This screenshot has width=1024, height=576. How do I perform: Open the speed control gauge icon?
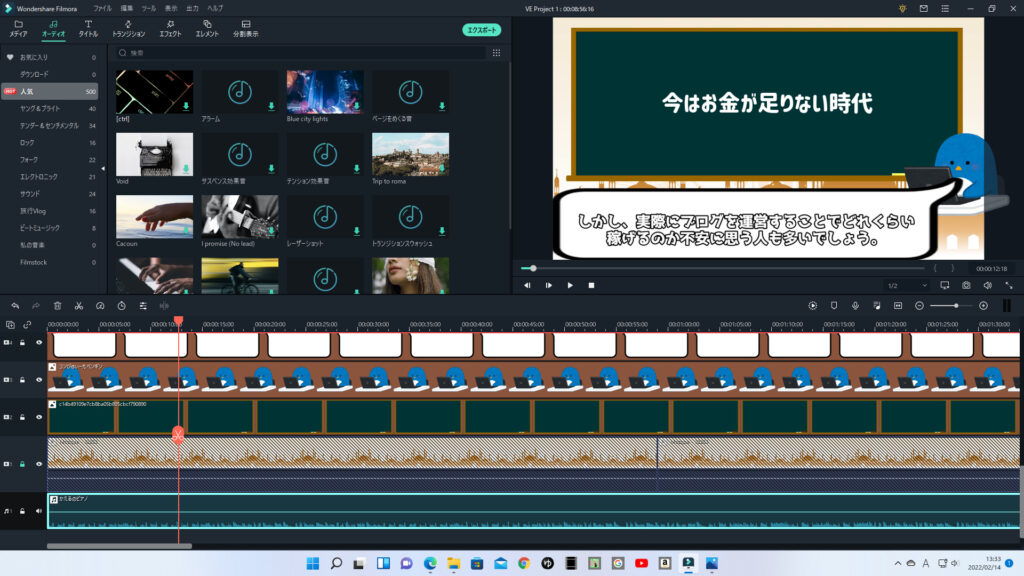(100, 306)
